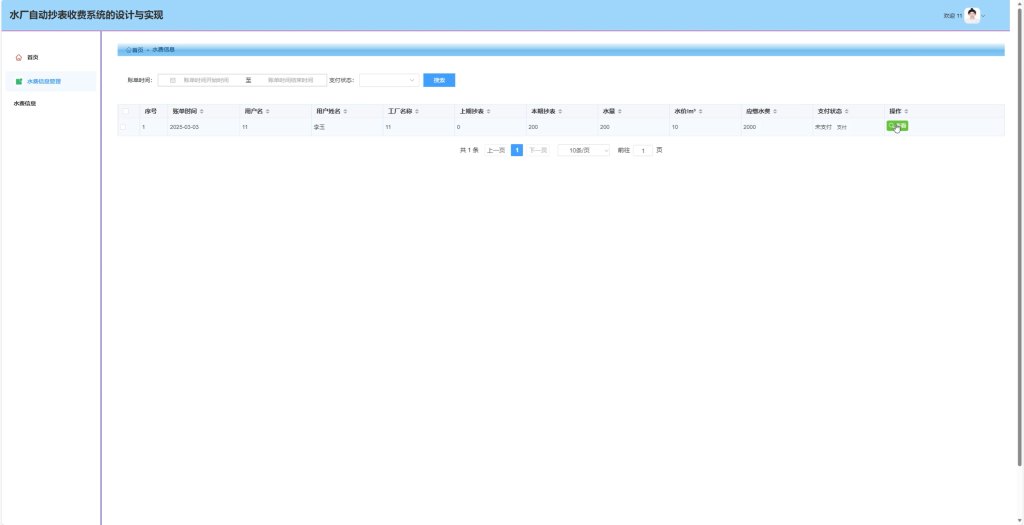Sort by 操作 column arrows
Image resolution: width=1024 pixels, height=525 pixels.
(906, 112)
